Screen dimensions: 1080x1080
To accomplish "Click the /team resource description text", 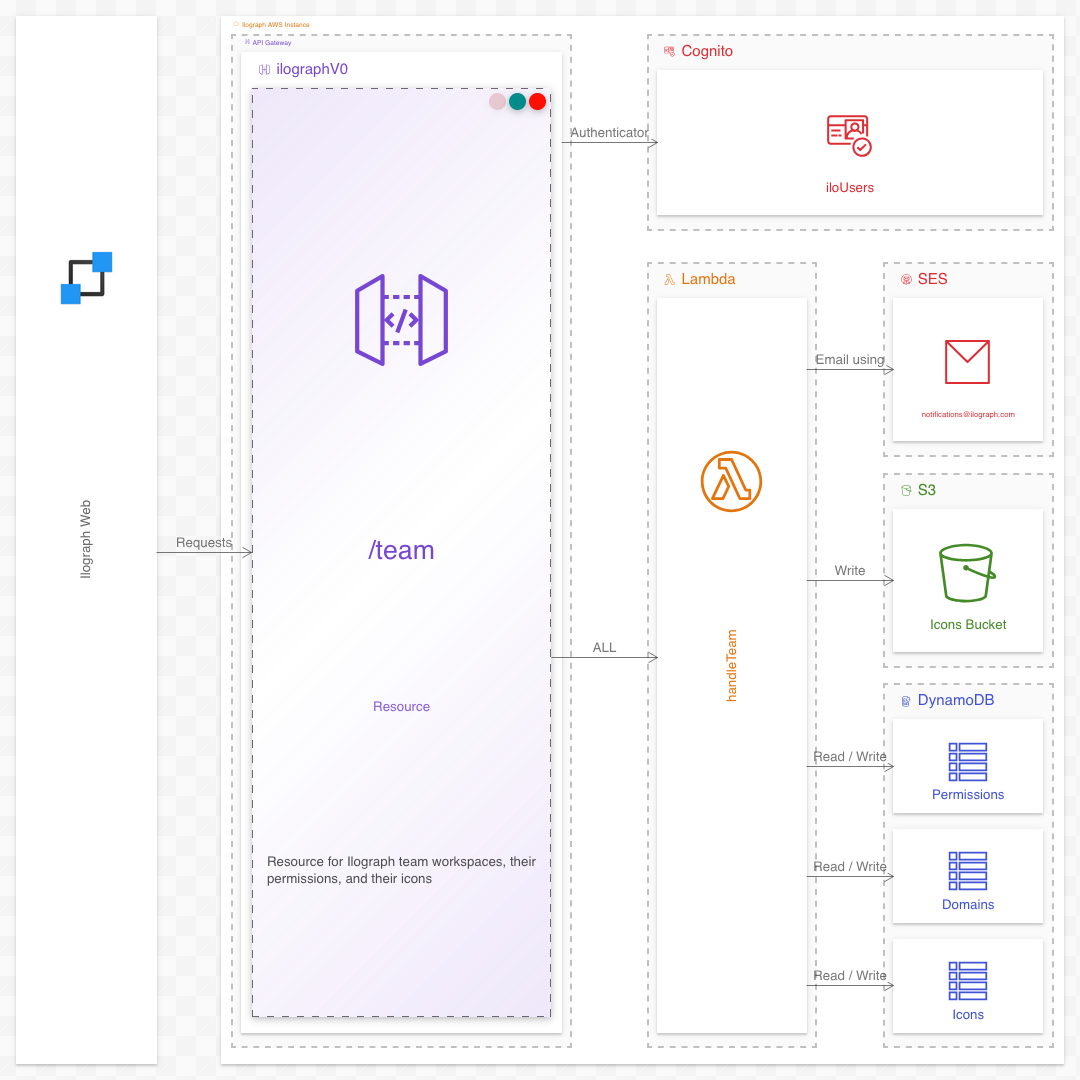I will 402,870.
